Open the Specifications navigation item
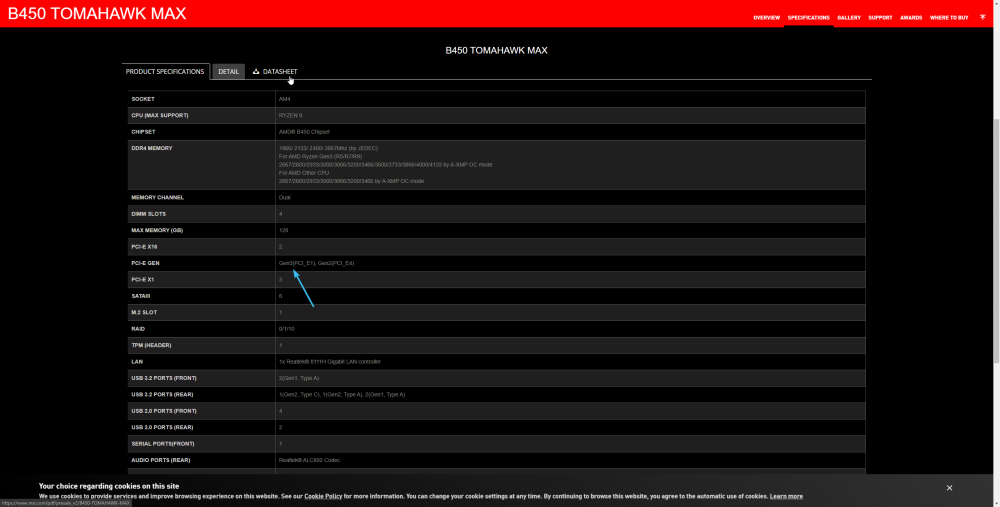 [x=808, y=18]
